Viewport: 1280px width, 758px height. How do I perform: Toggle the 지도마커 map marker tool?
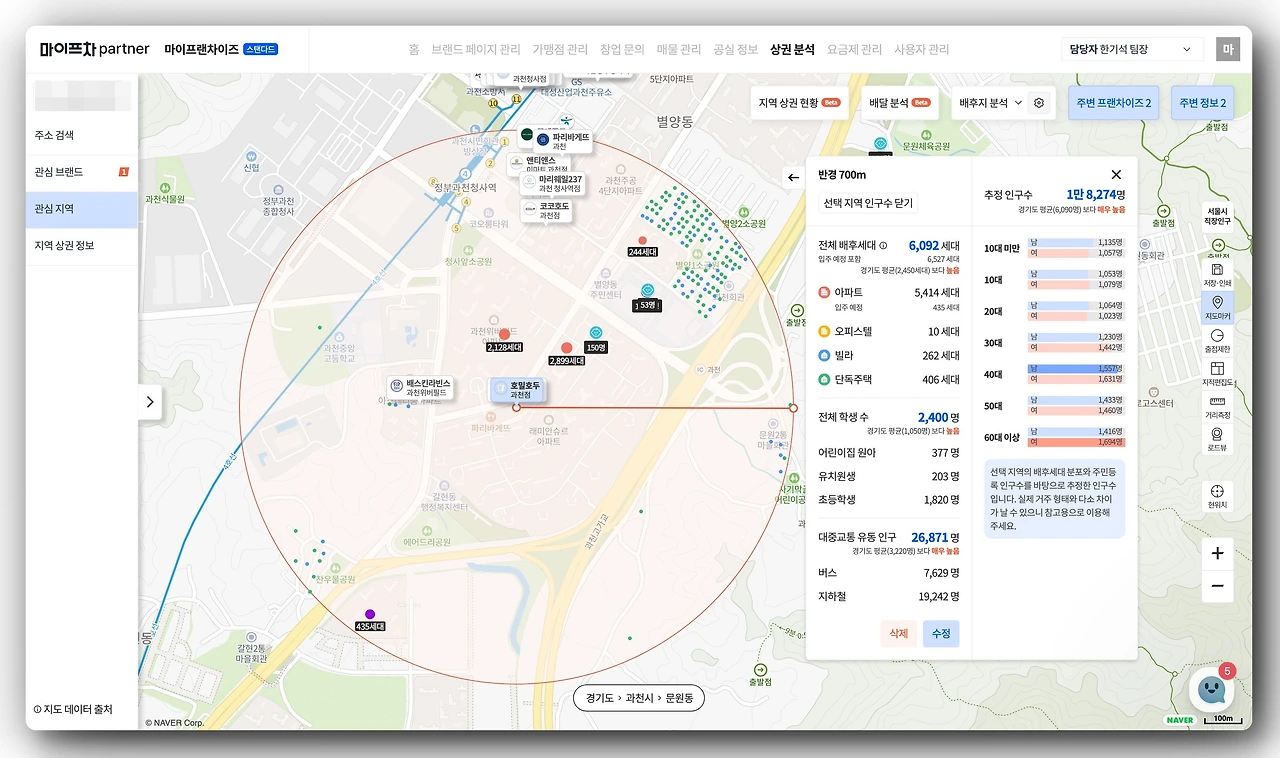(1217, 307)
